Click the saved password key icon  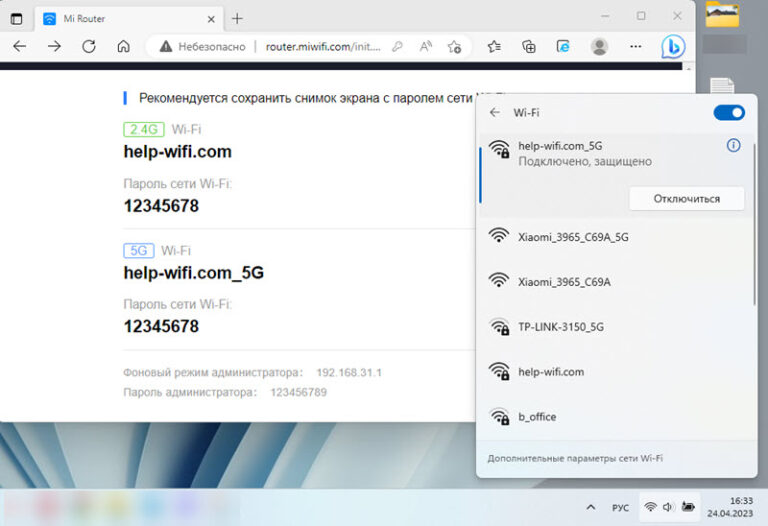click(x=397, y=47)
